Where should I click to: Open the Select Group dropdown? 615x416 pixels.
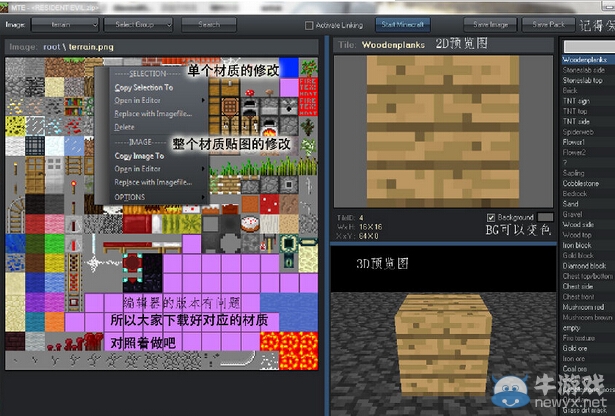(138, 25)
